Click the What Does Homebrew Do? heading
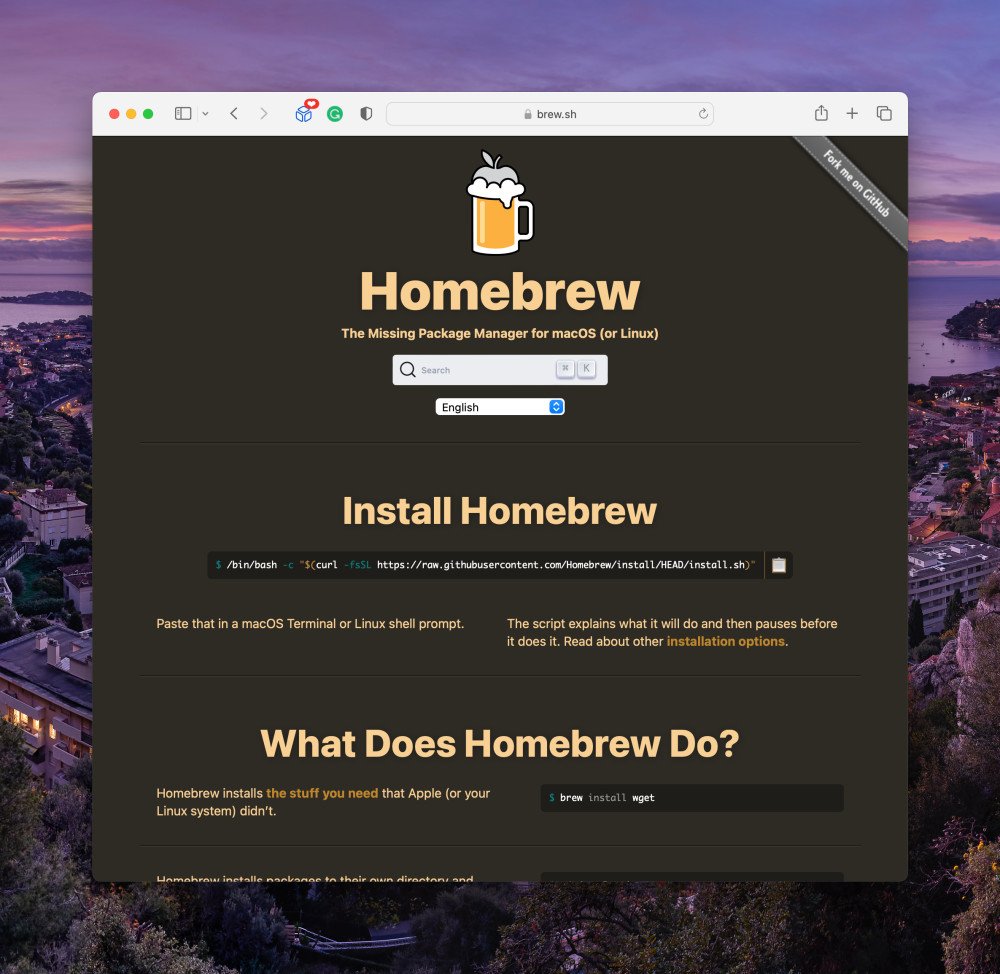 tap(500, 744)
